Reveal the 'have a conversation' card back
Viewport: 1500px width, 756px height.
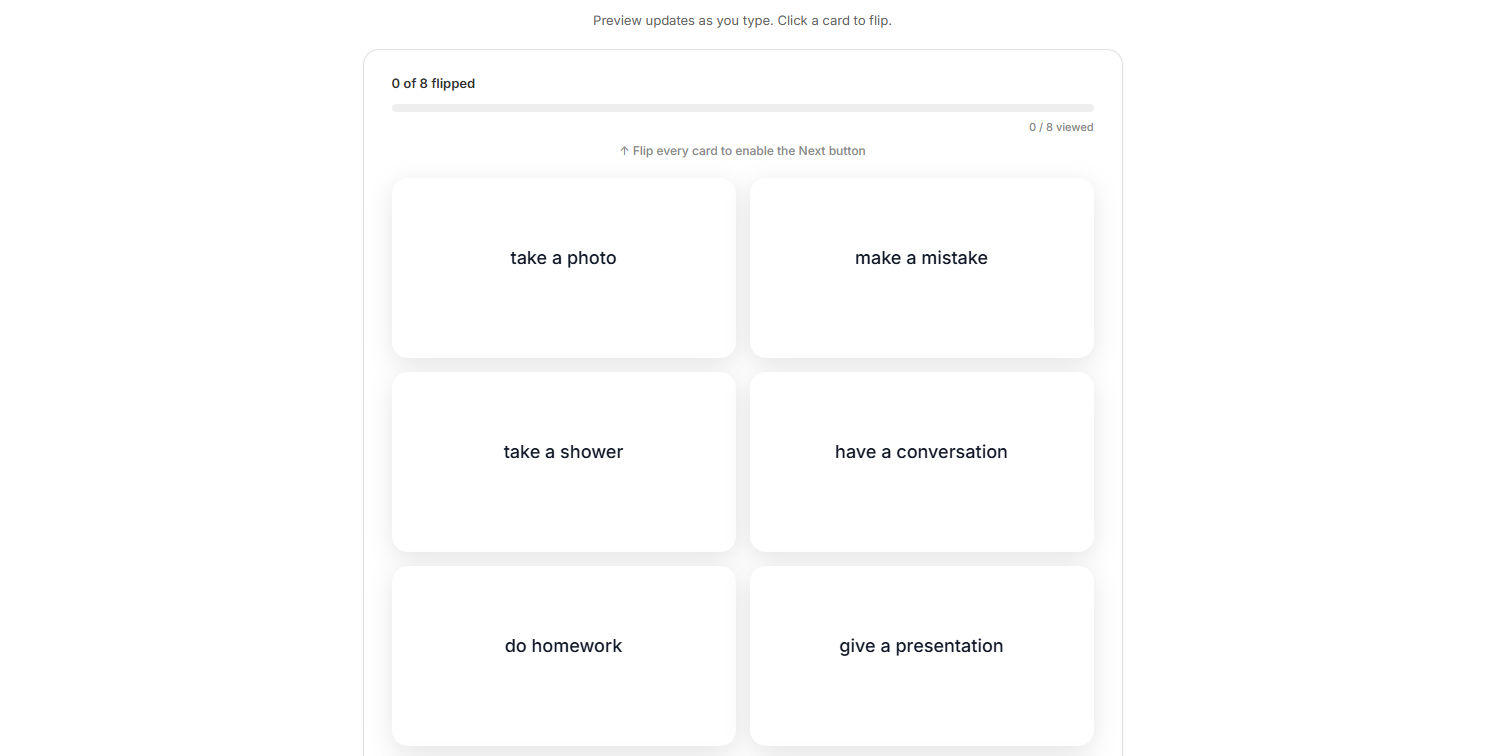(921, 461)
